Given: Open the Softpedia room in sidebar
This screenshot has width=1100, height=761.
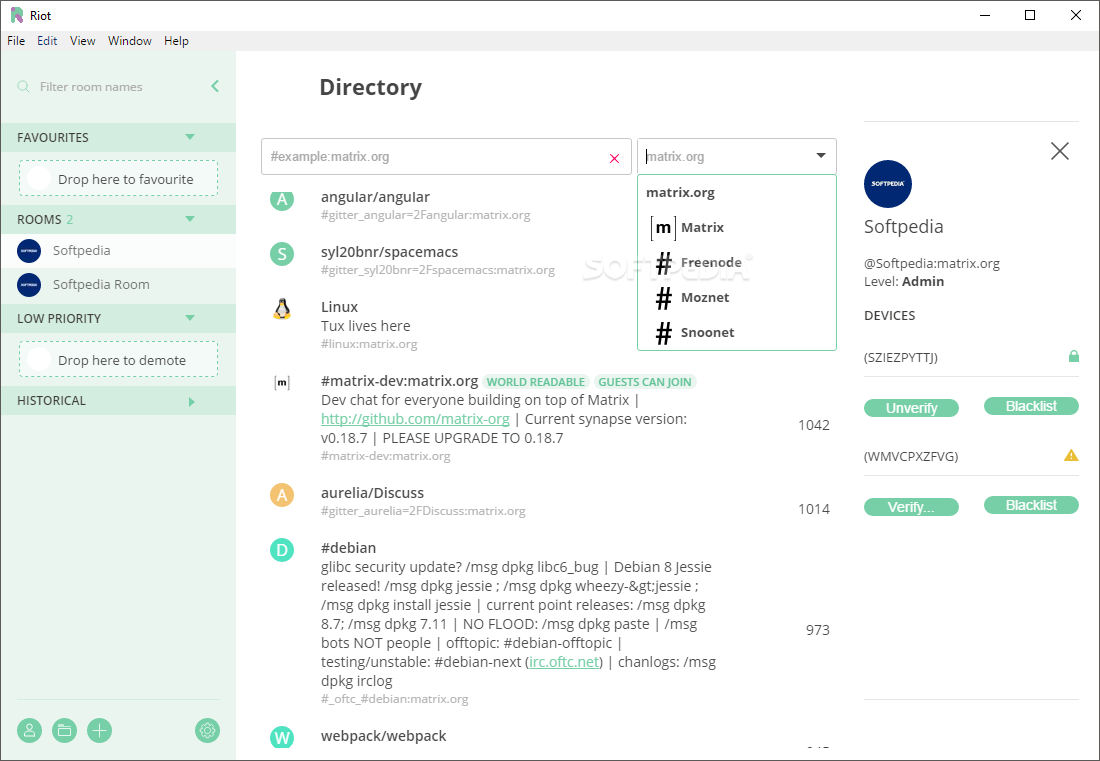Looking at the screenshot, I should click(x=118, y=250).
